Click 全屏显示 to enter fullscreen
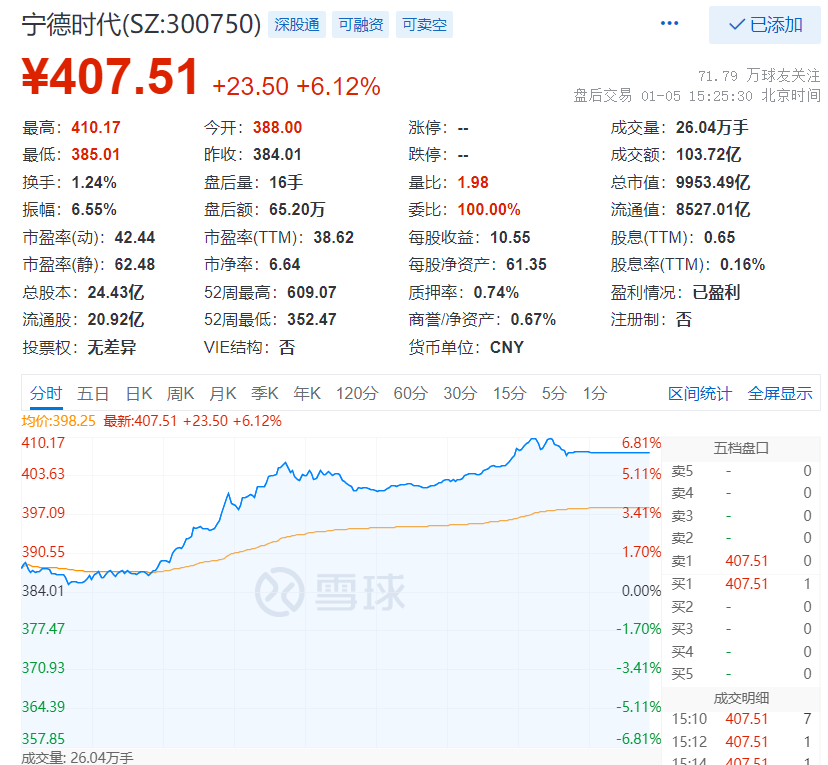This screenshot has height=765, width=828. point(779,394)
